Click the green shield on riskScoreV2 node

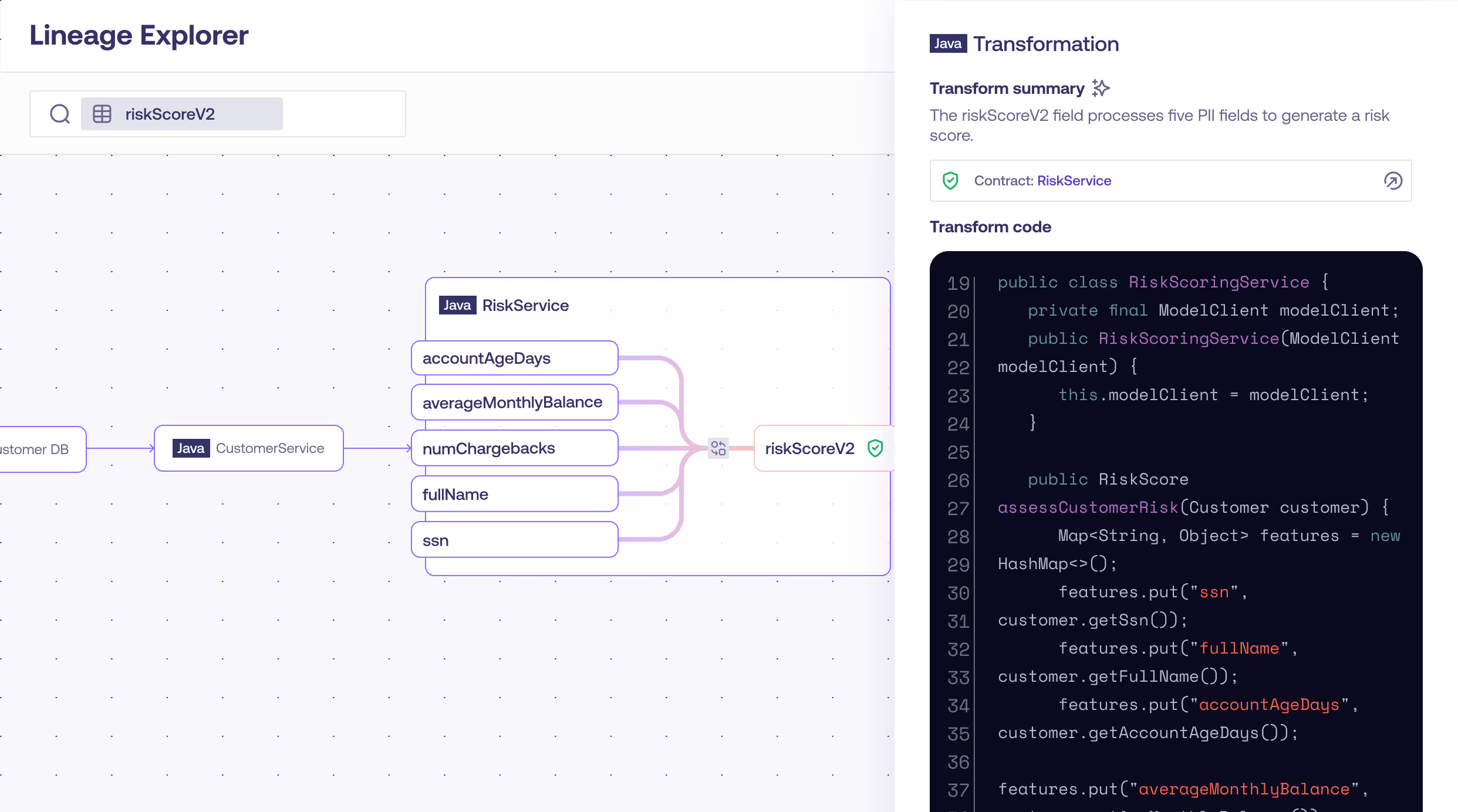point(875,448)
